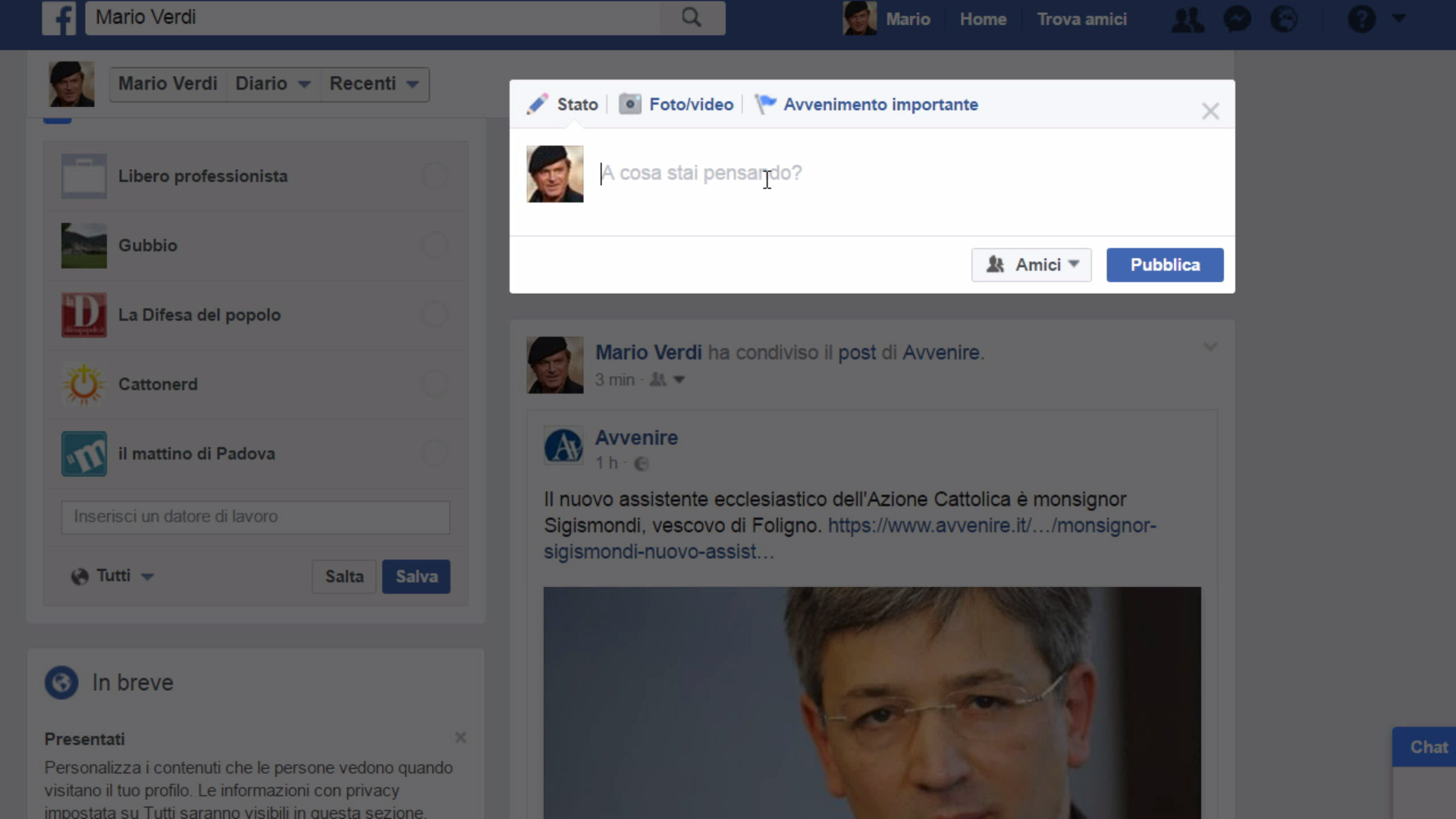Click the Mario Verdi header button
The image size is (1456, 819).
click(168, 83)
